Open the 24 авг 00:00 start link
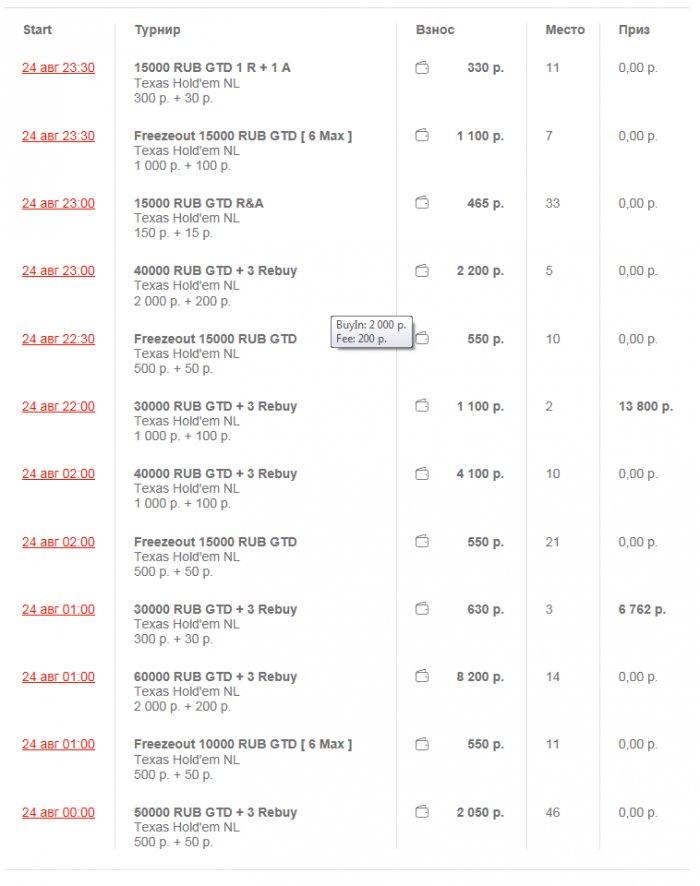 click(x=58, y=812)
